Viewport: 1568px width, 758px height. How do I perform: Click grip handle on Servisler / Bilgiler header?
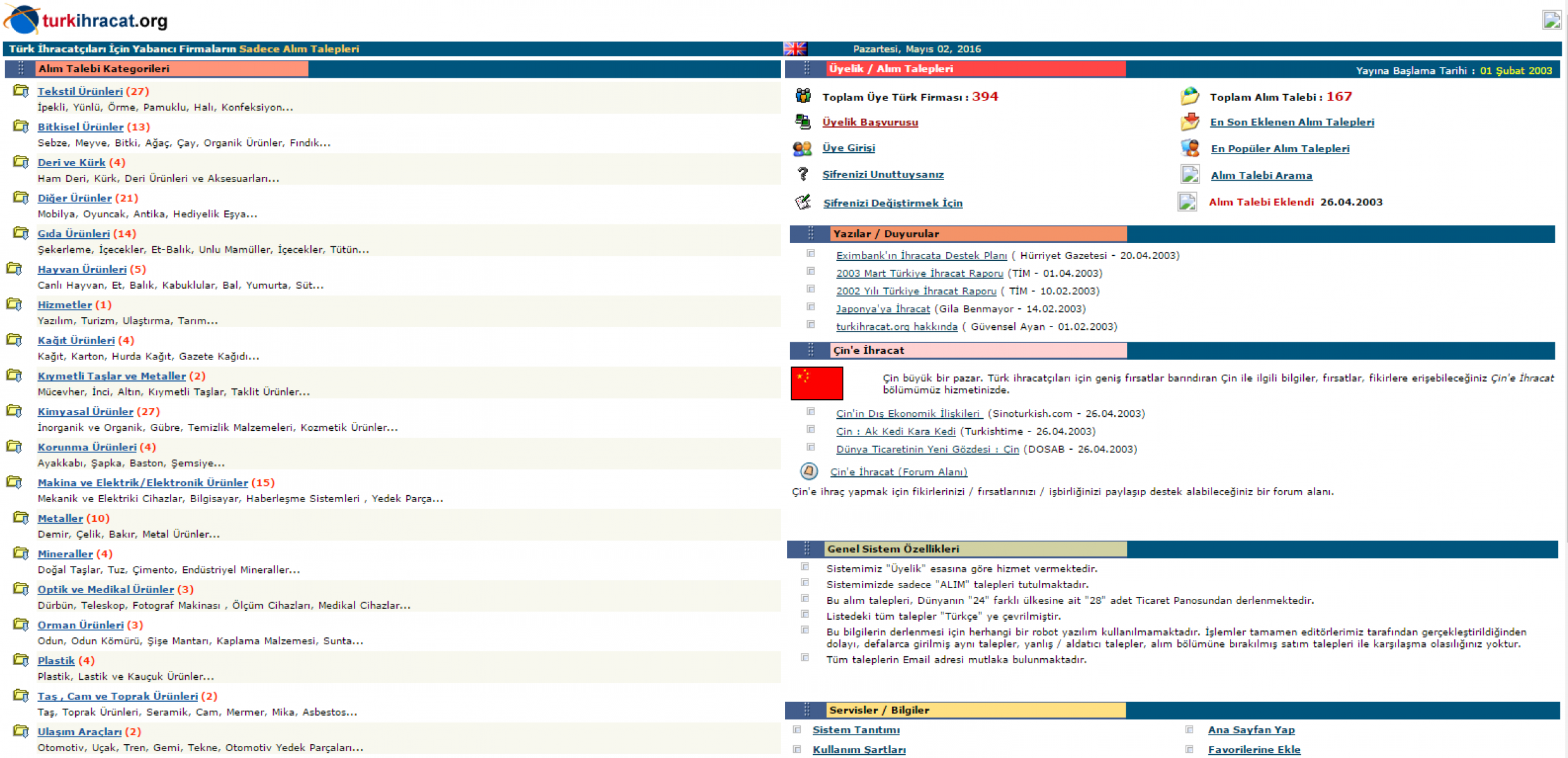coord(806,710)
